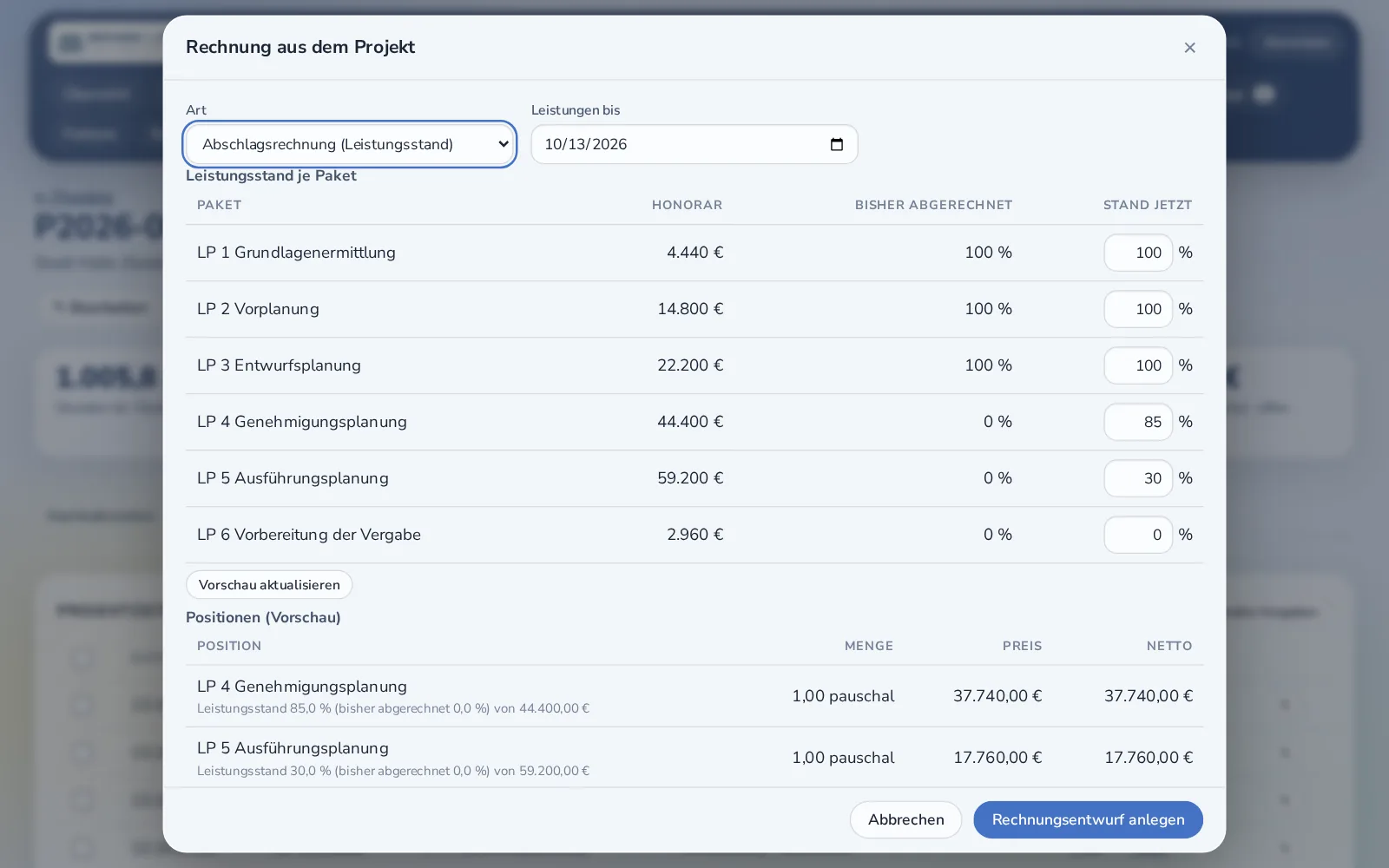Screen dimensions: 1389x868
Task: Click the STAND JETZT column header
Action: [x=1148, y=205]
